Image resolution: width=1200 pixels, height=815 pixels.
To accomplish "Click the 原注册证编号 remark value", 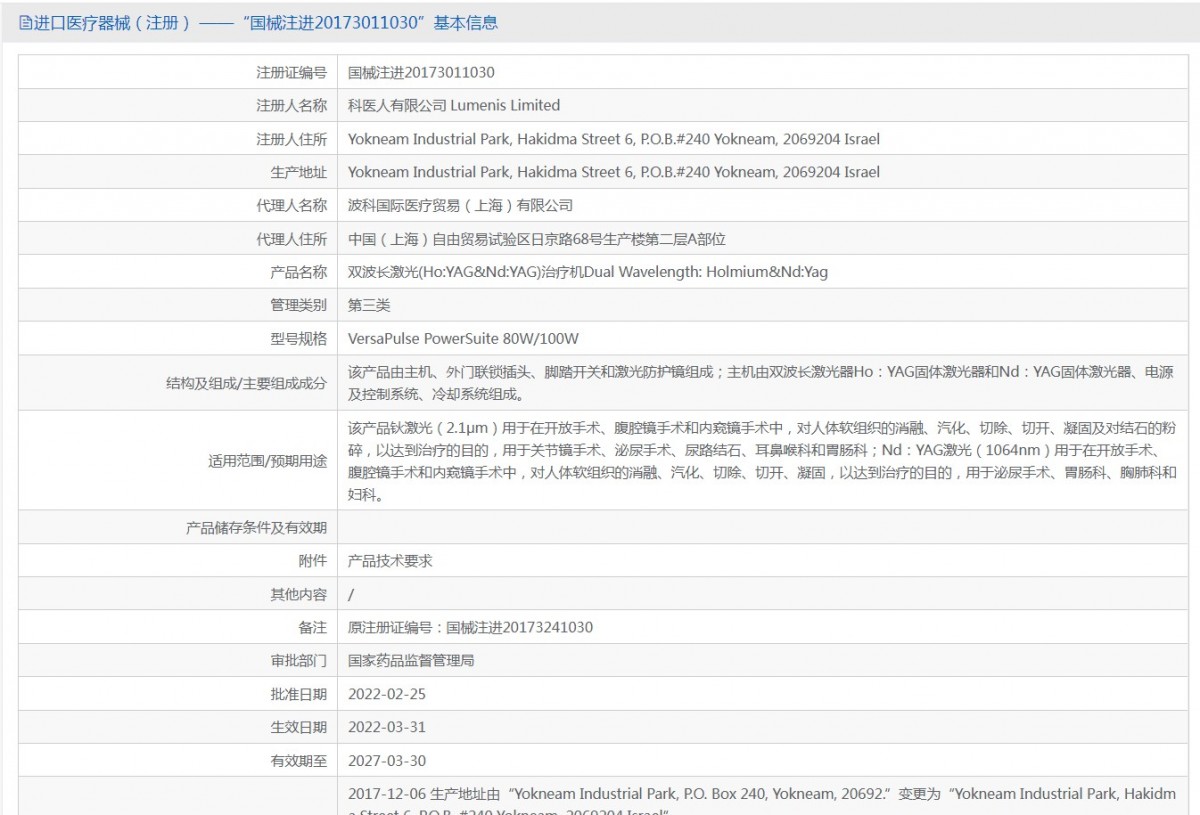I will pos(470,627).
